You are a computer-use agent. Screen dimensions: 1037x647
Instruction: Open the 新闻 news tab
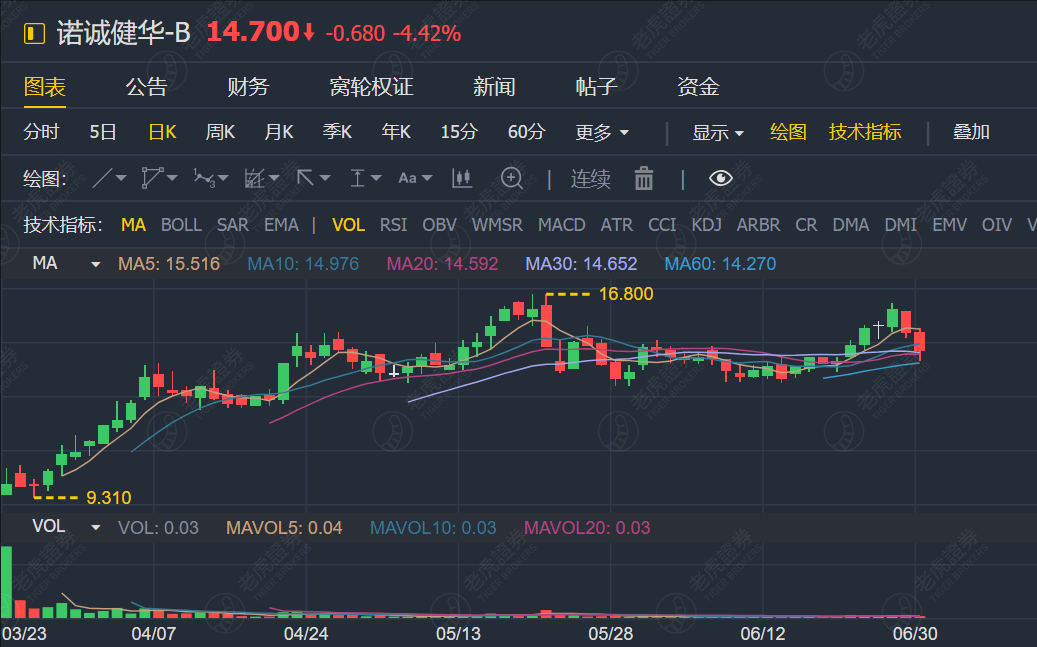494,87
